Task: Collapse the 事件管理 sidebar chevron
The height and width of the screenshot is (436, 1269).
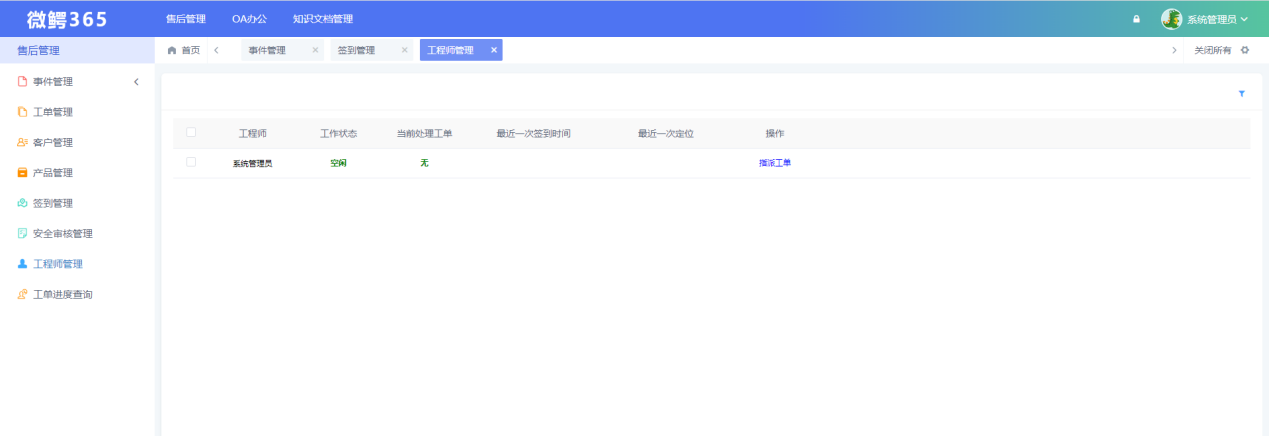Action: [136, 82]
